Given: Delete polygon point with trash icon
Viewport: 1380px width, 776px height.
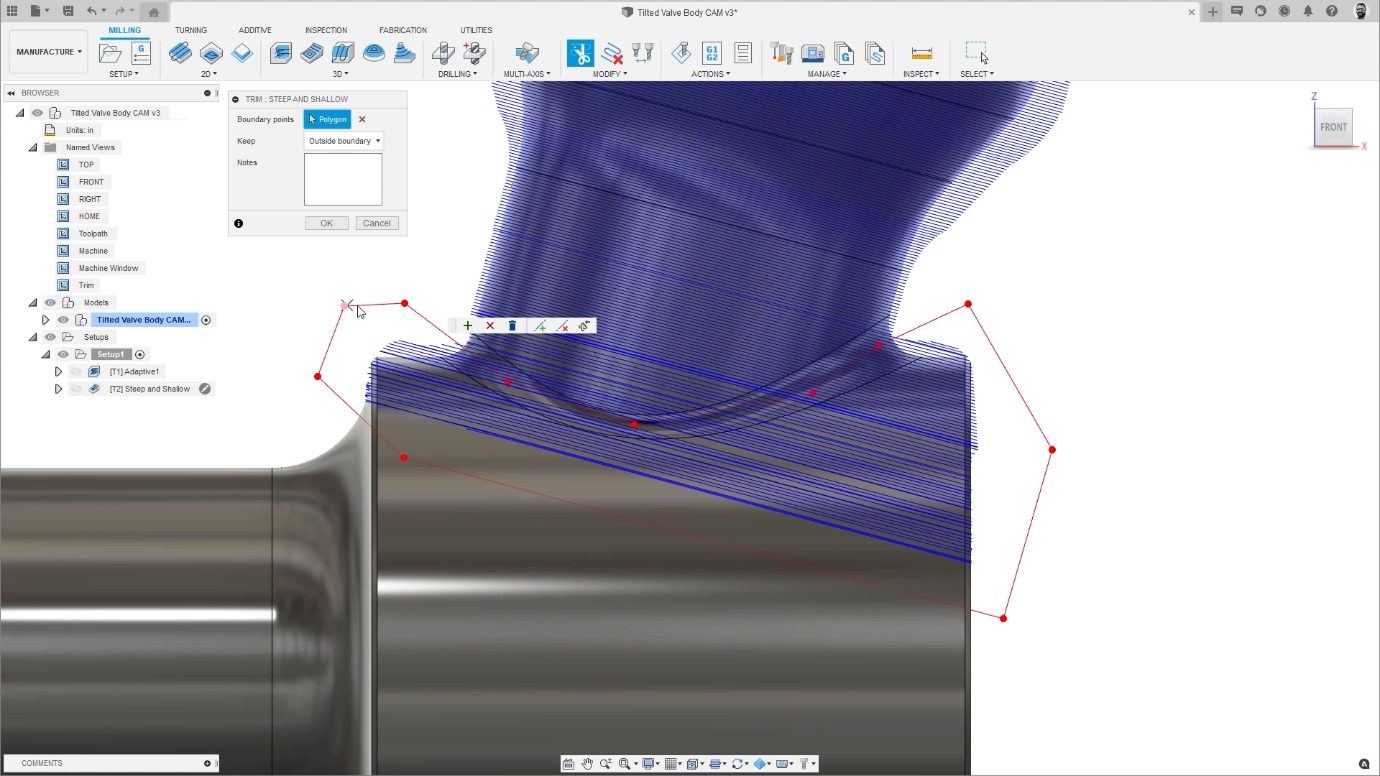Looking at the screenshot, I should (513, 326).
